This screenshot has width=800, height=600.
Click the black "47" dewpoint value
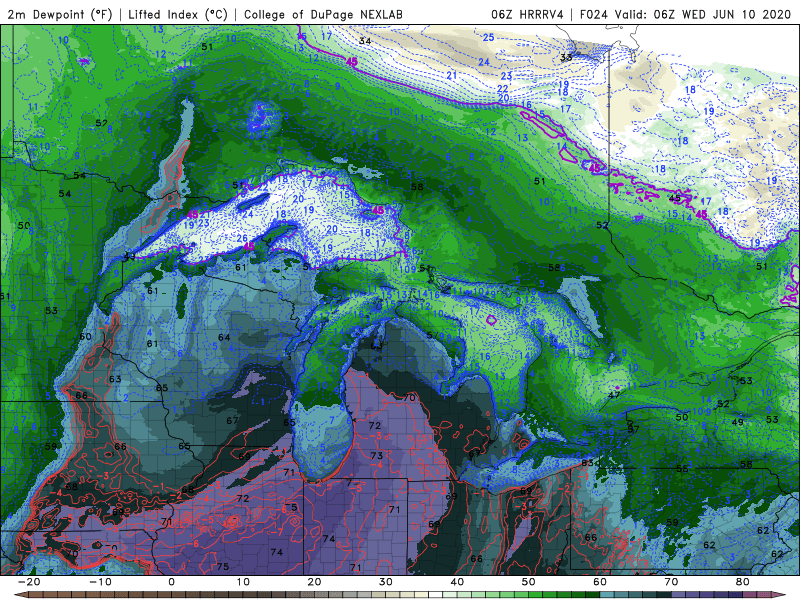click(614, 394)
